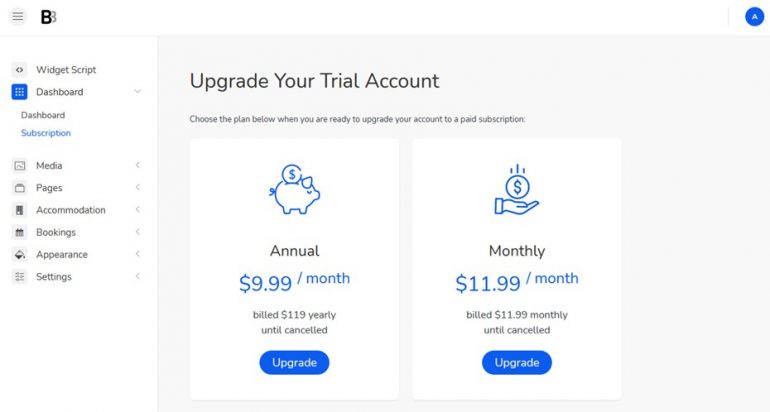The width and height of the screenshot is (770, 412).
Task: Click the Annual piggy bank illustration
Action: [x=294, y=189]
